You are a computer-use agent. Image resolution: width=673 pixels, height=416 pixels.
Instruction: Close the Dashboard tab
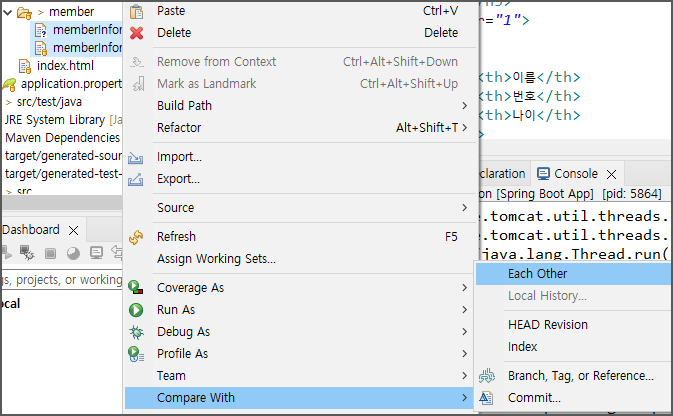(73, 231)
